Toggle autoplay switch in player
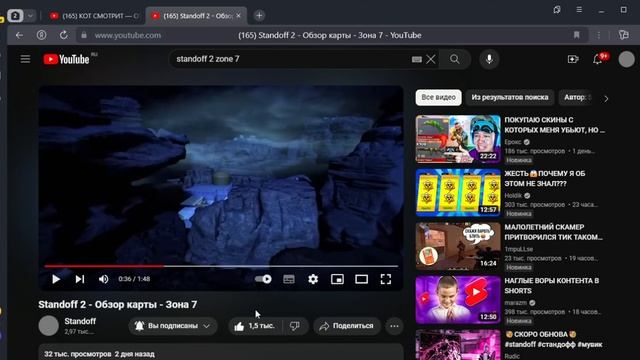The width and height of the screenshot is (640, 360). tap(263, 279)
